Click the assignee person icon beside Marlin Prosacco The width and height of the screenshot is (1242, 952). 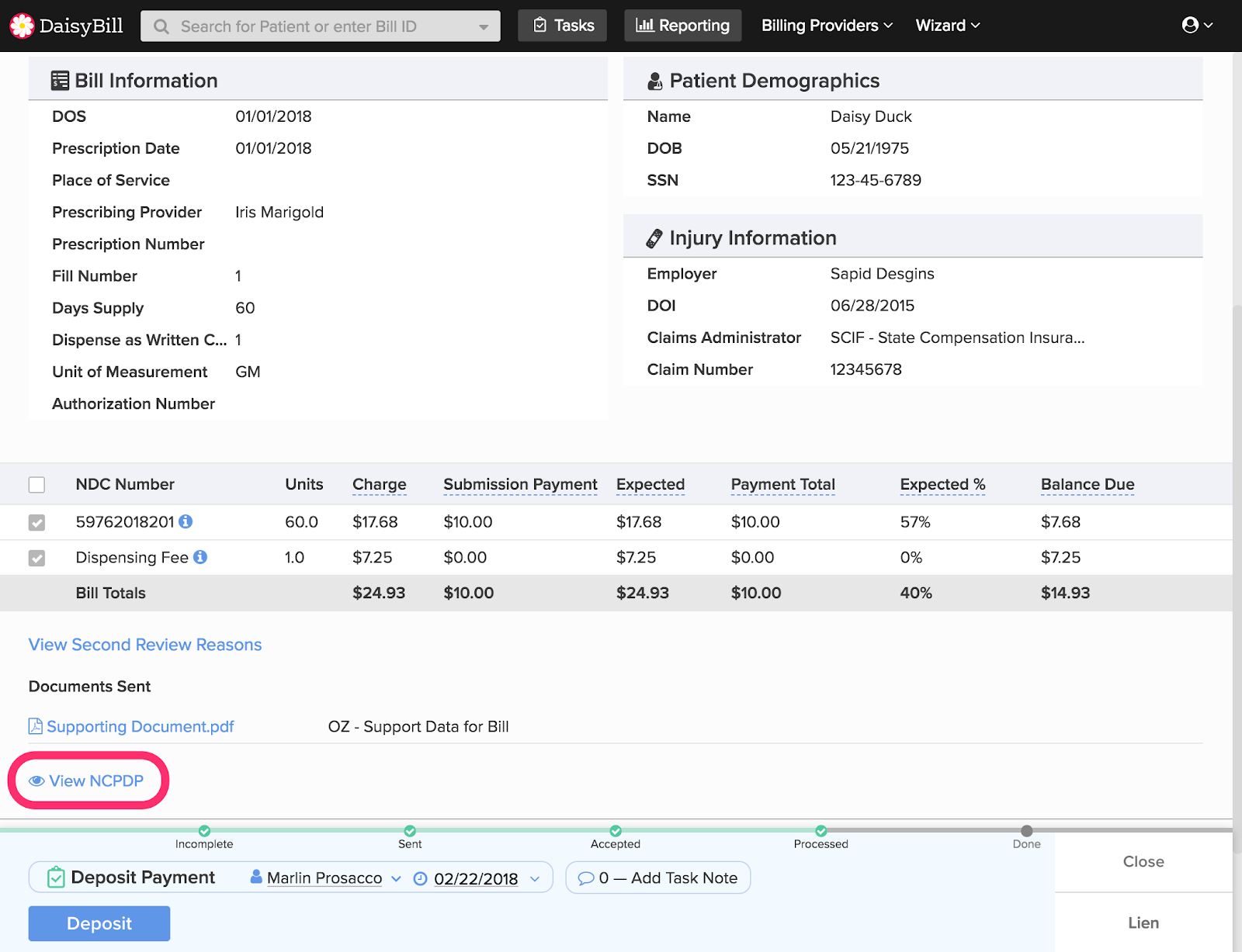[x=256, y=877]
